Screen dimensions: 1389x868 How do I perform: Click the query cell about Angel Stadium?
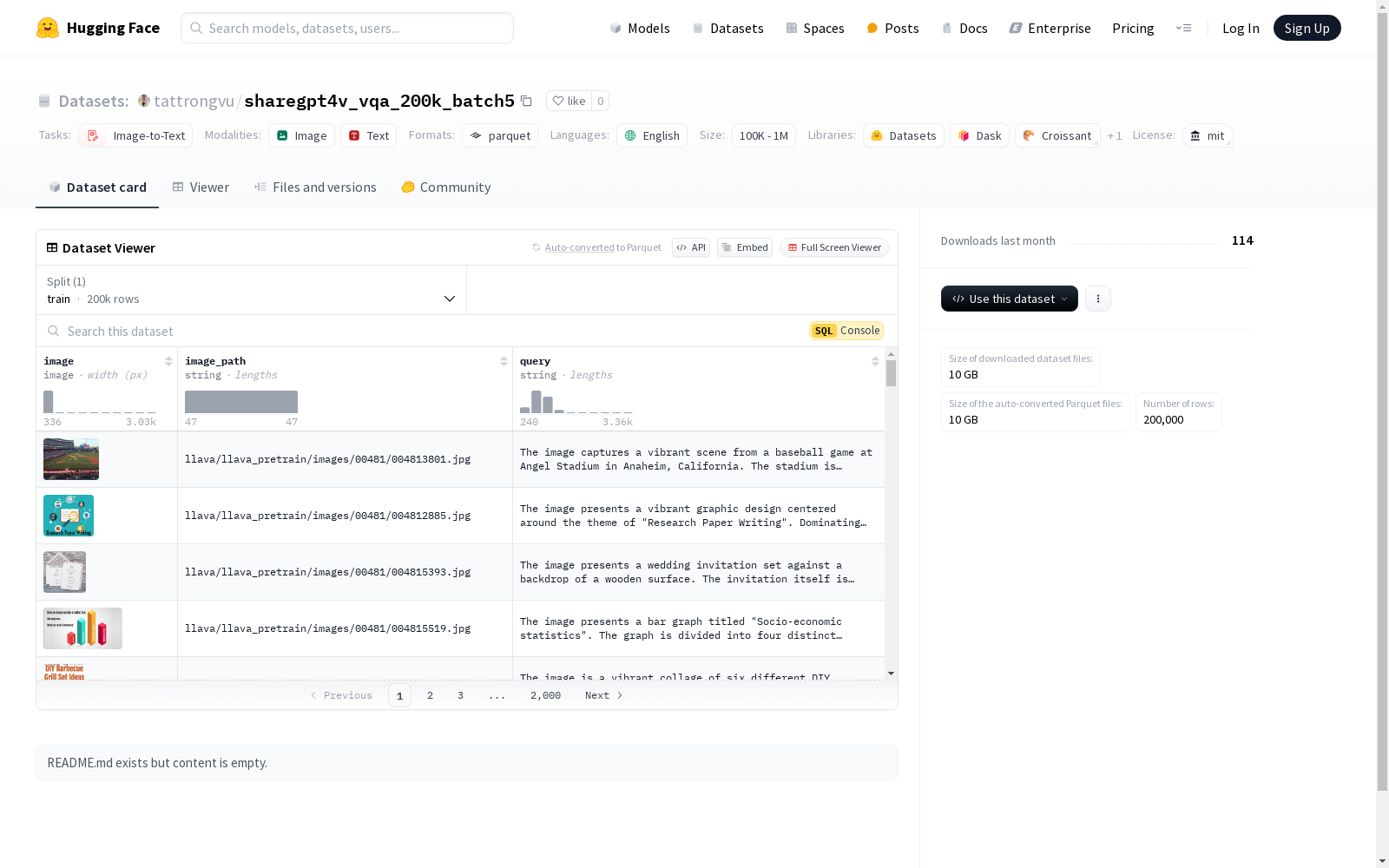[x=699, y=459]
